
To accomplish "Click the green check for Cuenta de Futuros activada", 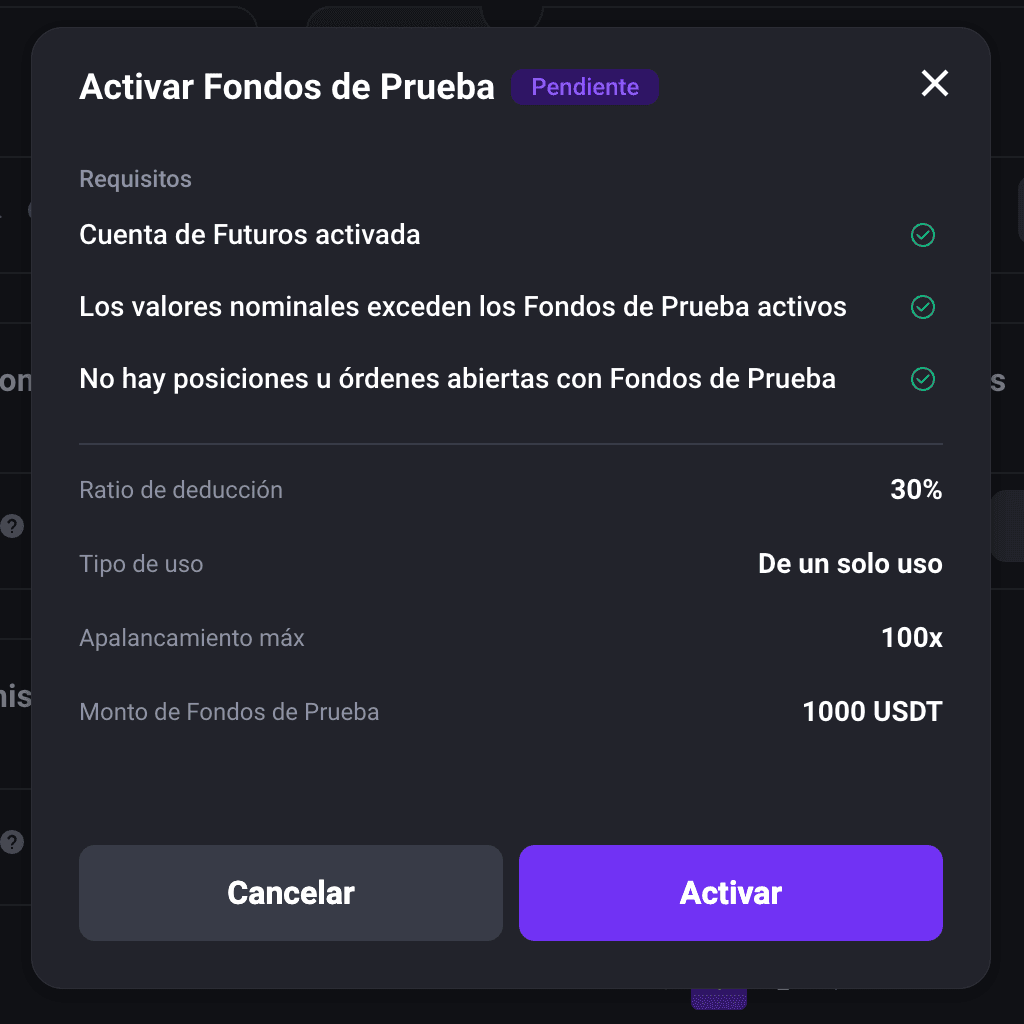I will point(923,235).
